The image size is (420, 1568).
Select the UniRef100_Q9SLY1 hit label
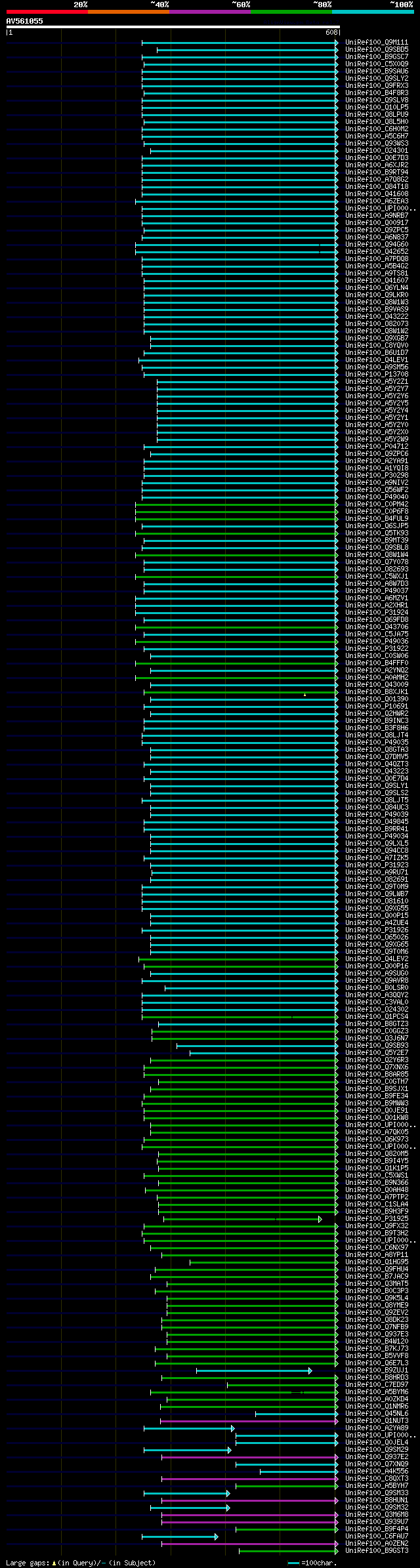pyautogui.click(x=377, y=785)
